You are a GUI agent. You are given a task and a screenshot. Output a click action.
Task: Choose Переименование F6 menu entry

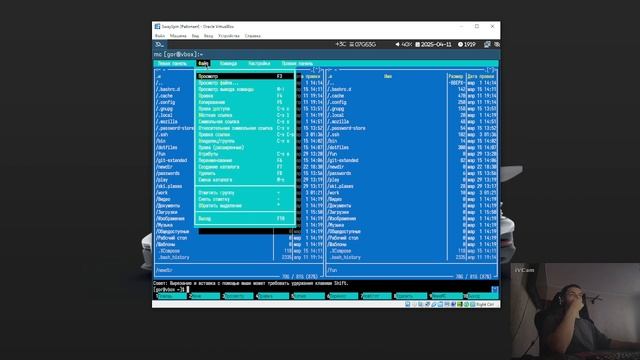(245, 161)
